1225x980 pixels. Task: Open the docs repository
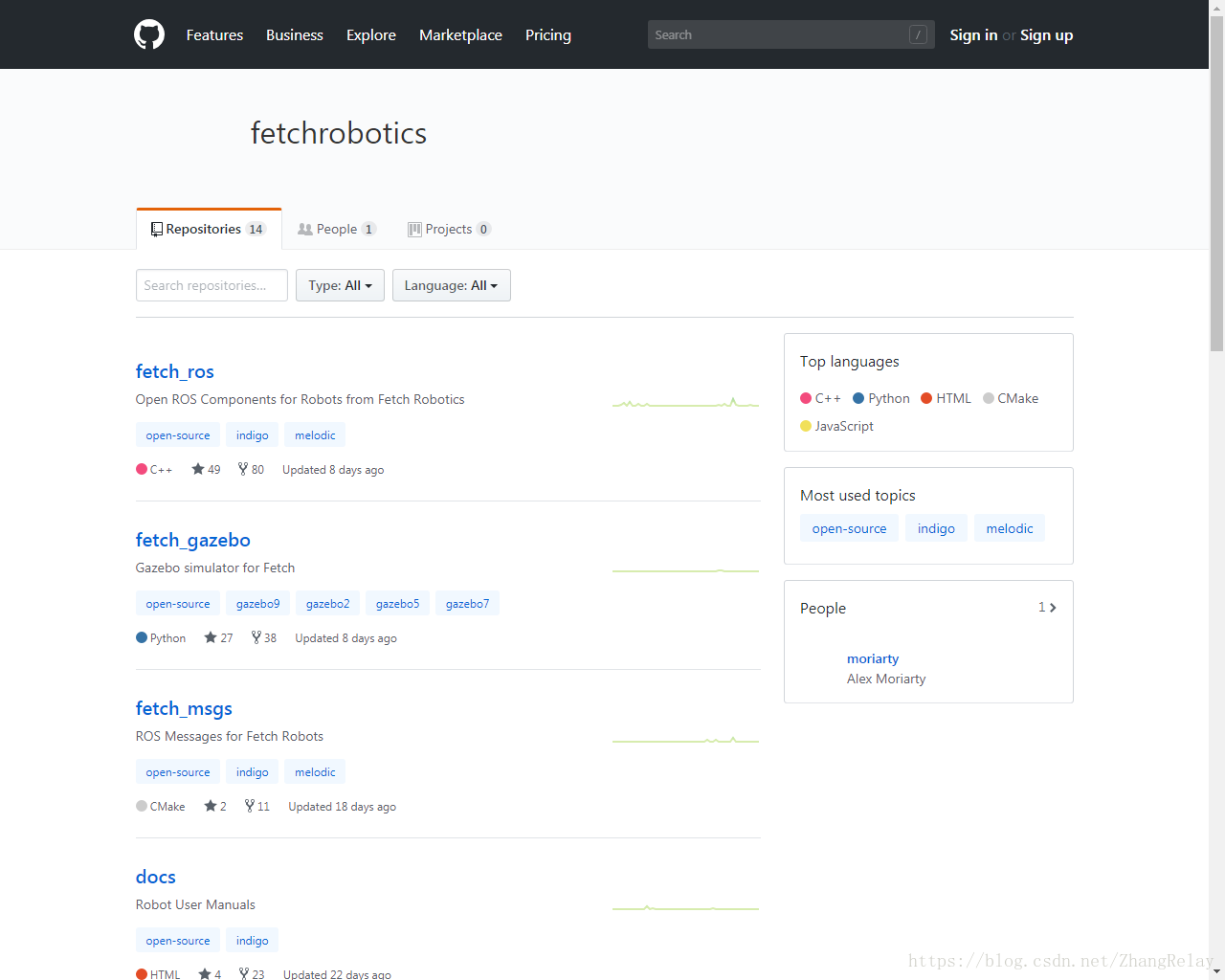click(x=156, y=877)
